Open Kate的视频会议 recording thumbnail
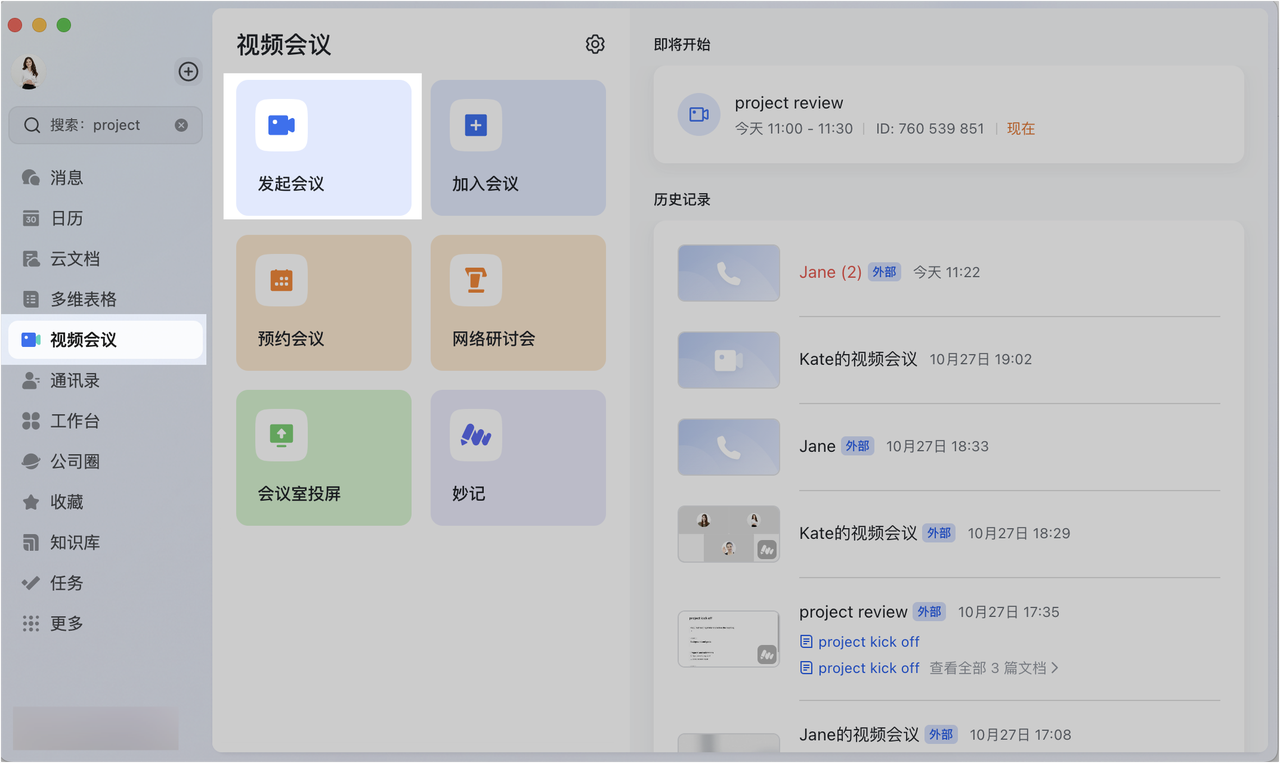Screen dimensions: 1280x763 coord(728,358)
